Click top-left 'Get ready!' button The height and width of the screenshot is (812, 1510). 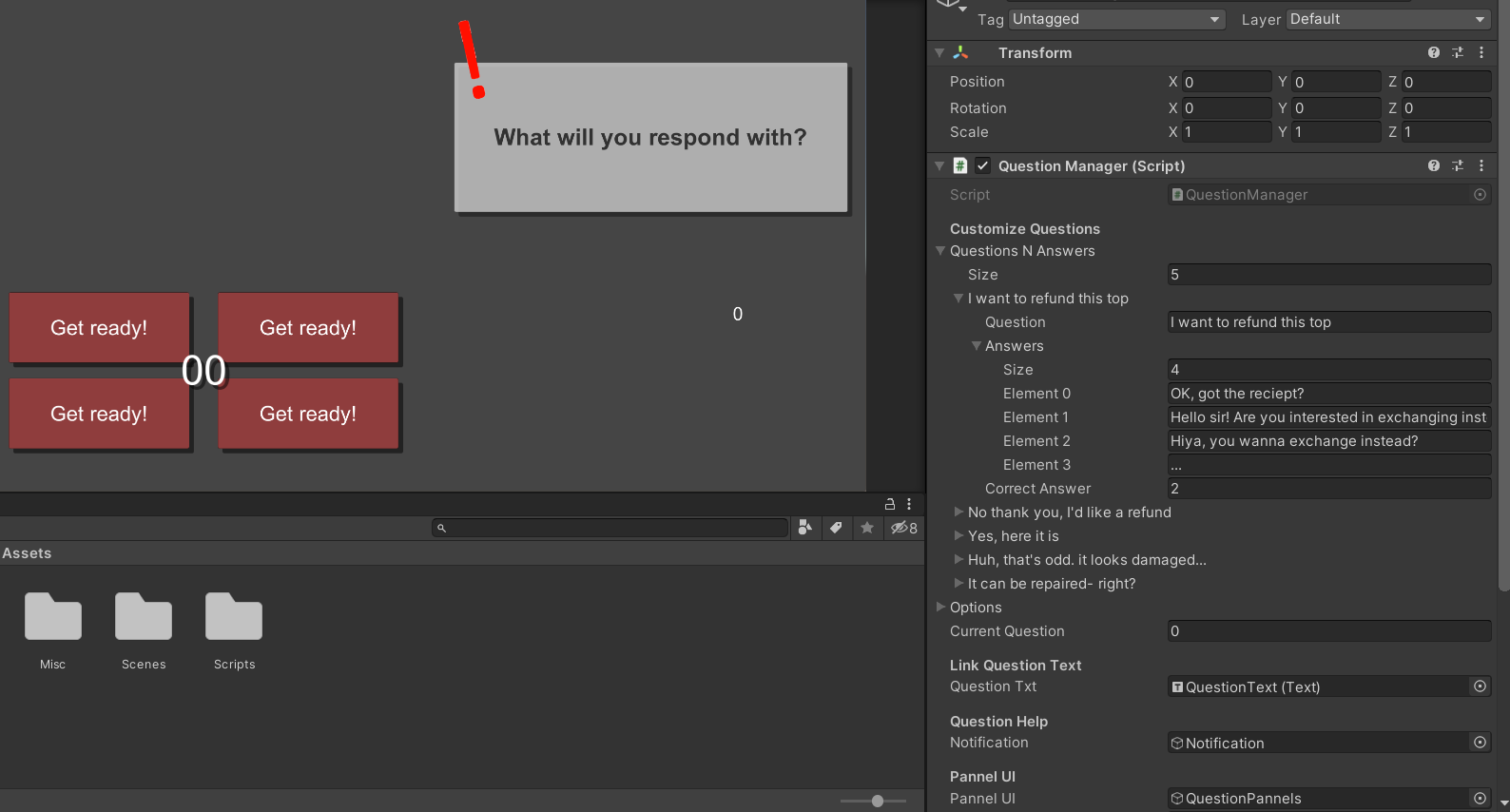[x=99, y=328]
